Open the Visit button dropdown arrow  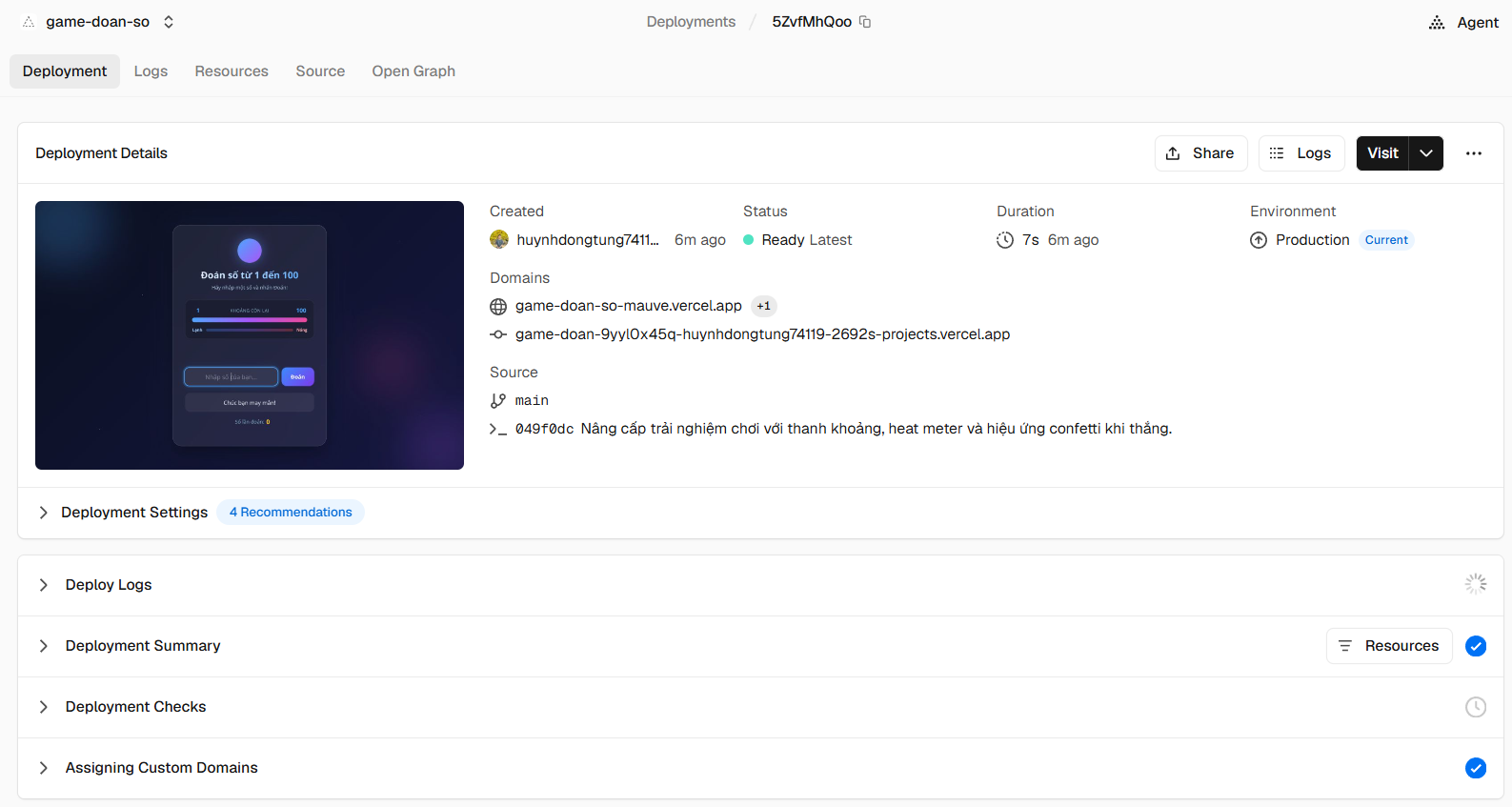coord(1426,153)
